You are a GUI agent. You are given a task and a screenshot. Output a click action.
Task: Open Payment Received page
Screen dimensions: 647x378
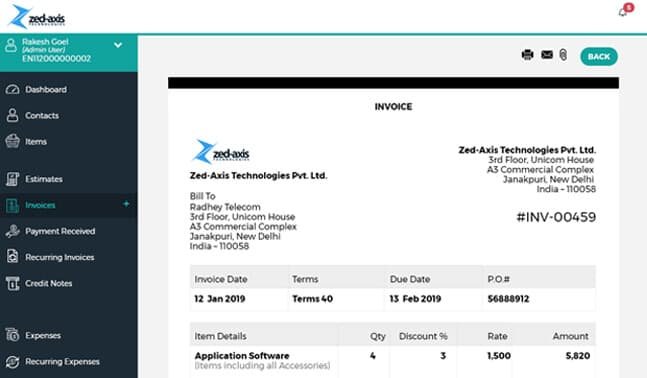click(x=60, y=231)
